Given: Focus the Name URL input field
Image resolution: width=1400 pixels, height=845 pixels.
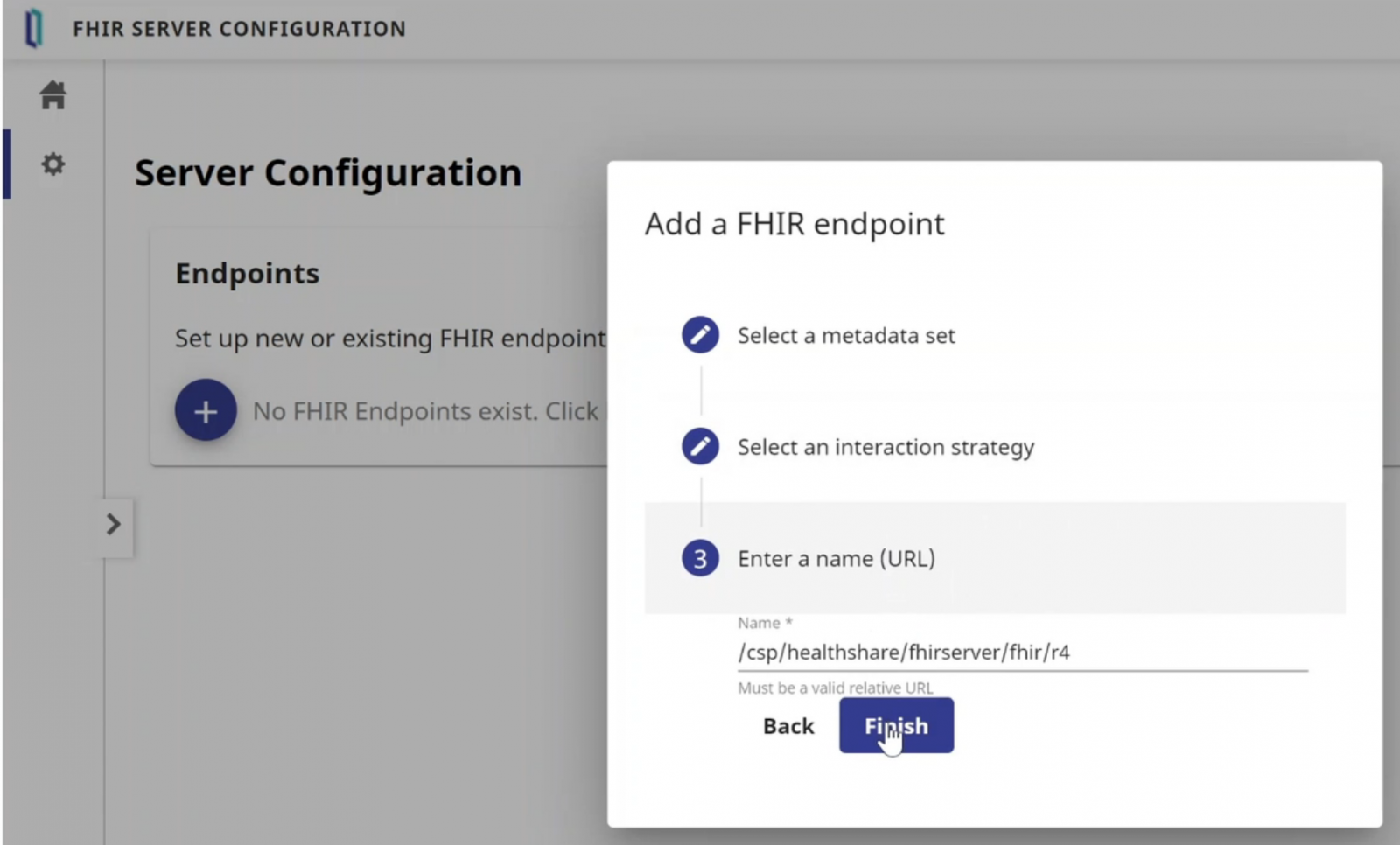Looking at the screenshot, I should (1021, 653).
